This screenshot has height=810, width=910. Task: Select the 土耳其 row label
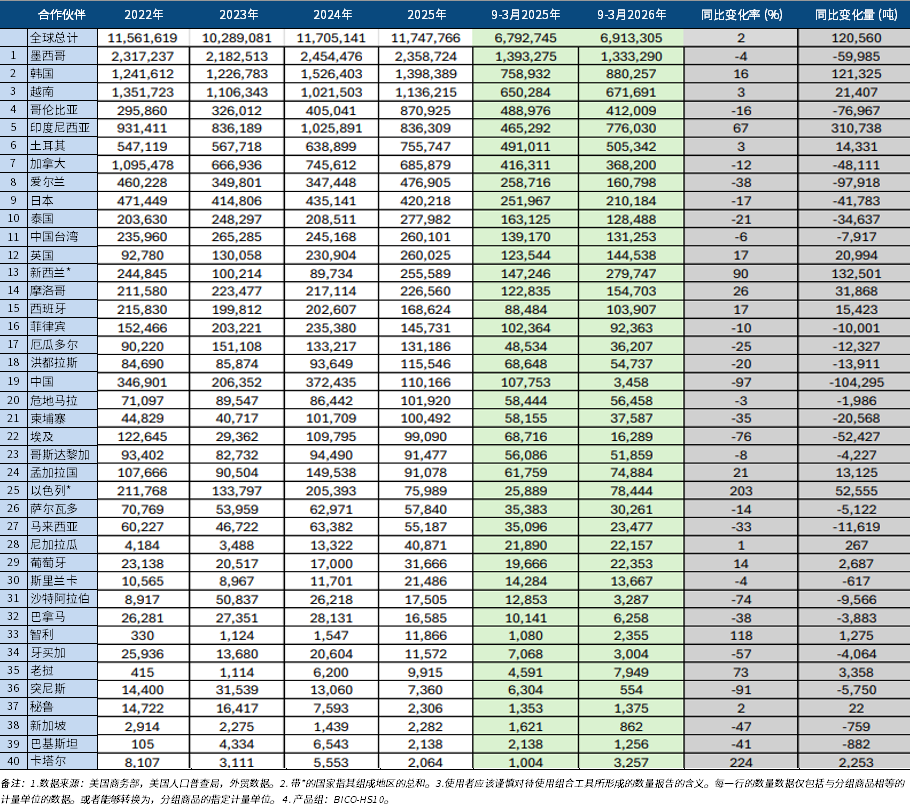point(48,146)
